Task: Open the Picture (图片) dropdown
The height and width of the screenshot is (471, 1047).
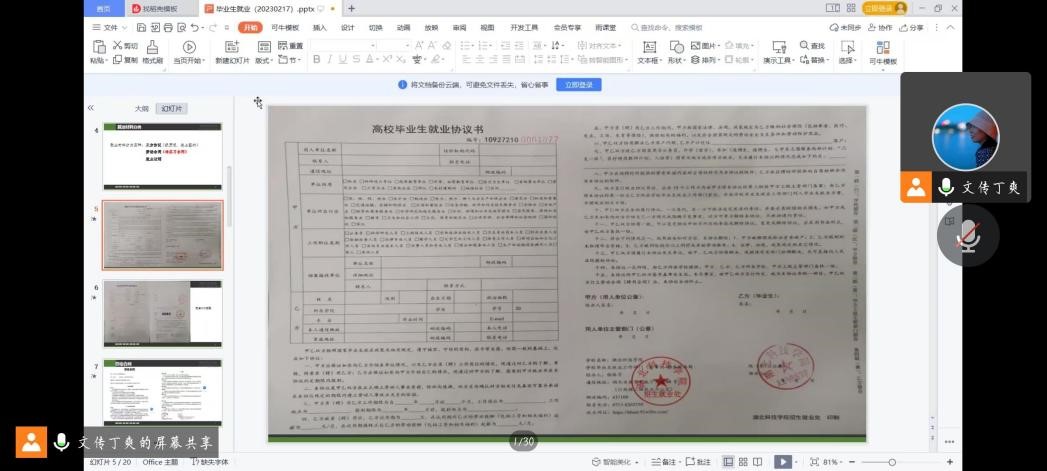Action: pyautogui.click(x=706, y=46)
